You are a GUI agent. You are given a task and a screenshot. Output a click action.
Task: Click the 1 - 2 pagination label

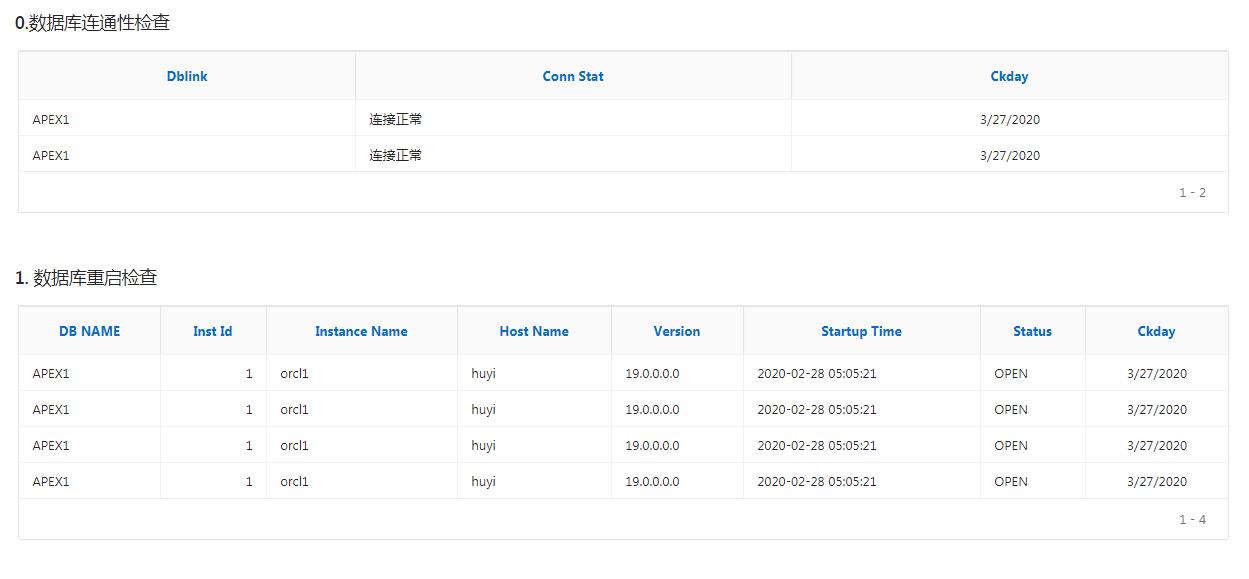[1192, 192]
